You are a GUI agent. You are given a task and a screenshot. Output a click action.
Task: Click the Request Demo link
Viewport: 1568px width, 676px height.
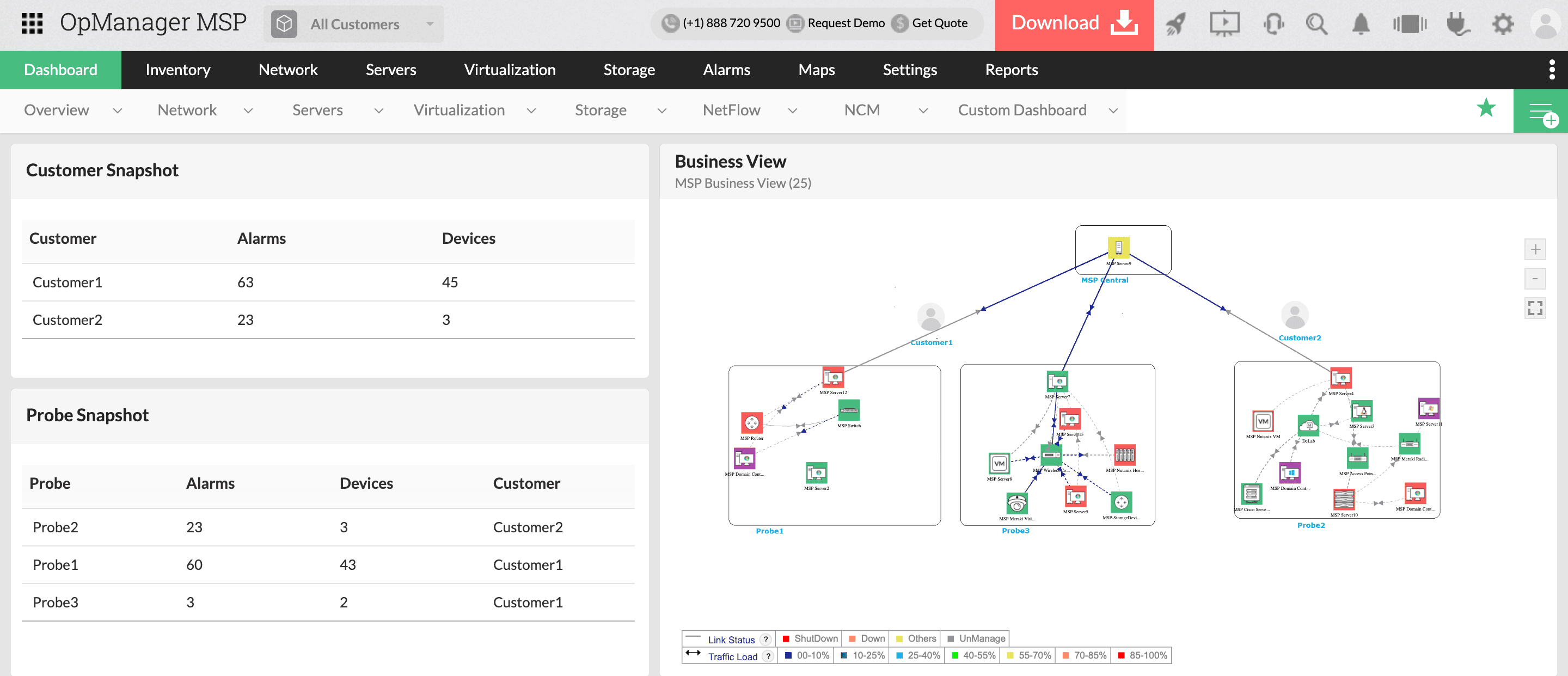[845, 23]
